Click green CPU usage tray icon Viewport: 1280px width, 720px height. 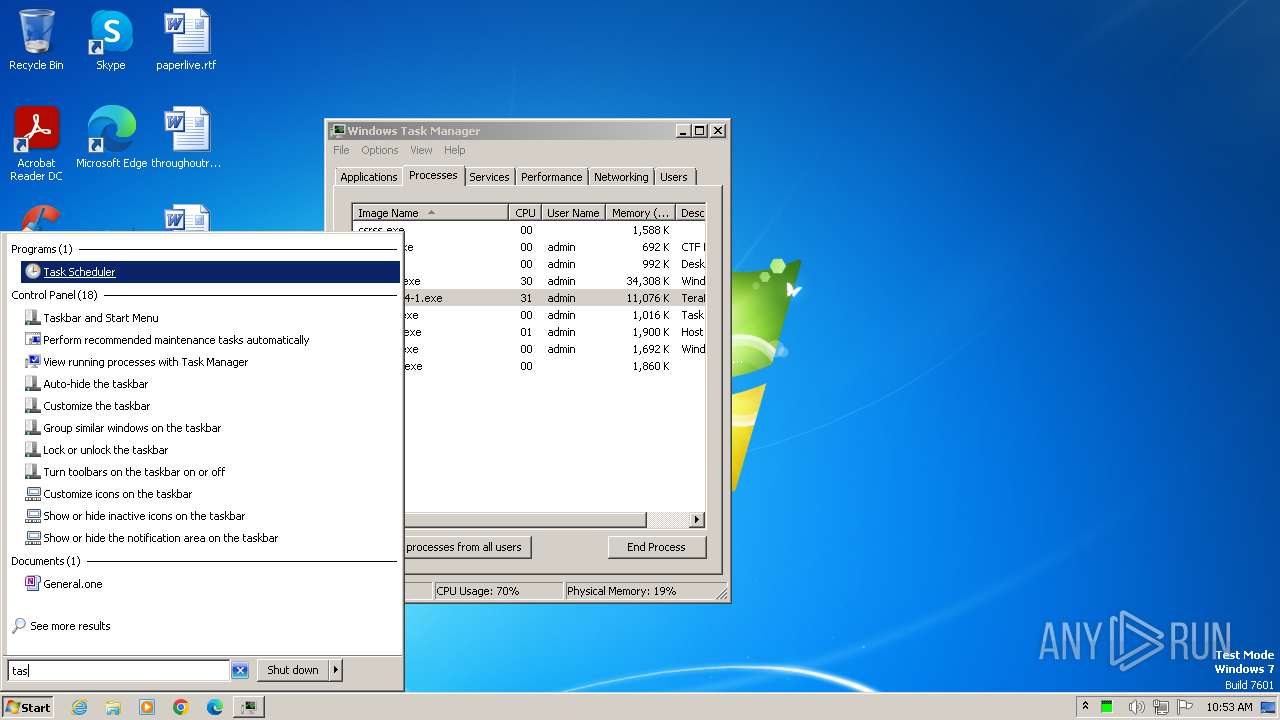pos(1107,707)
